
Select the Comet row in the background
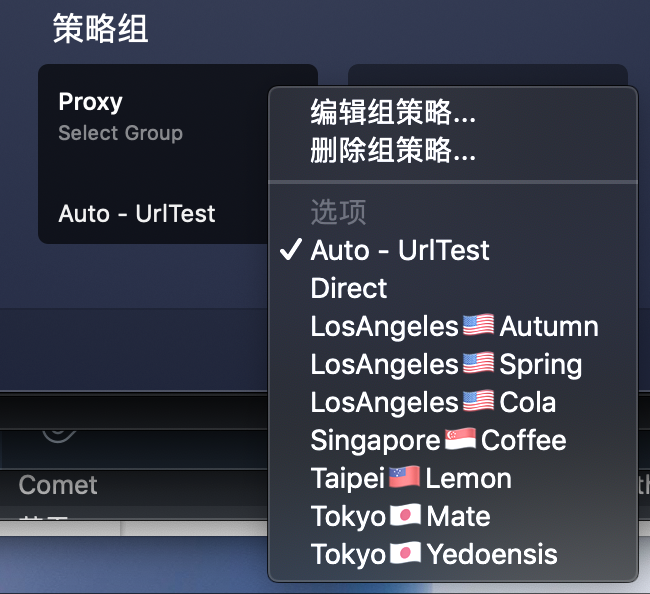(x=58, y=485)
